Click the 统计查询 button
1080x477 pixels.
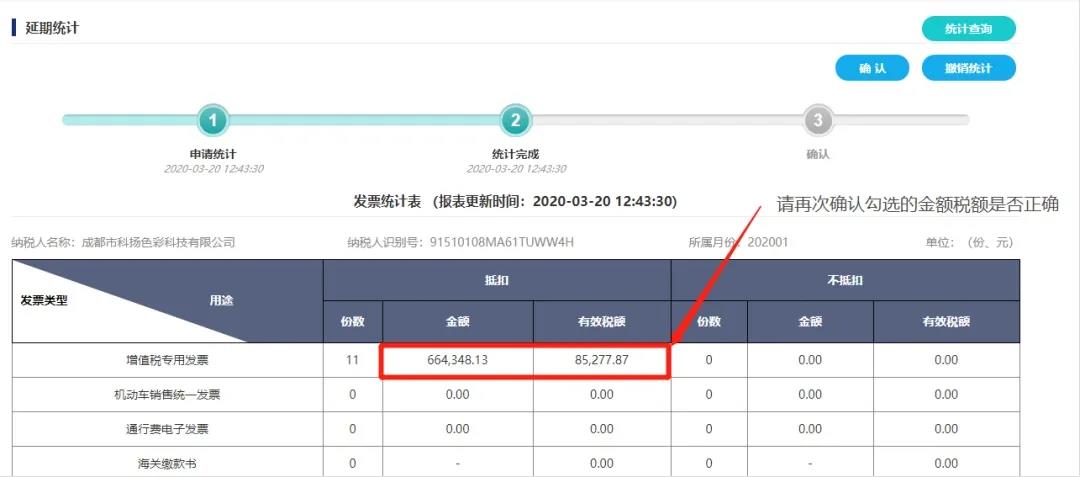(968, 29)
